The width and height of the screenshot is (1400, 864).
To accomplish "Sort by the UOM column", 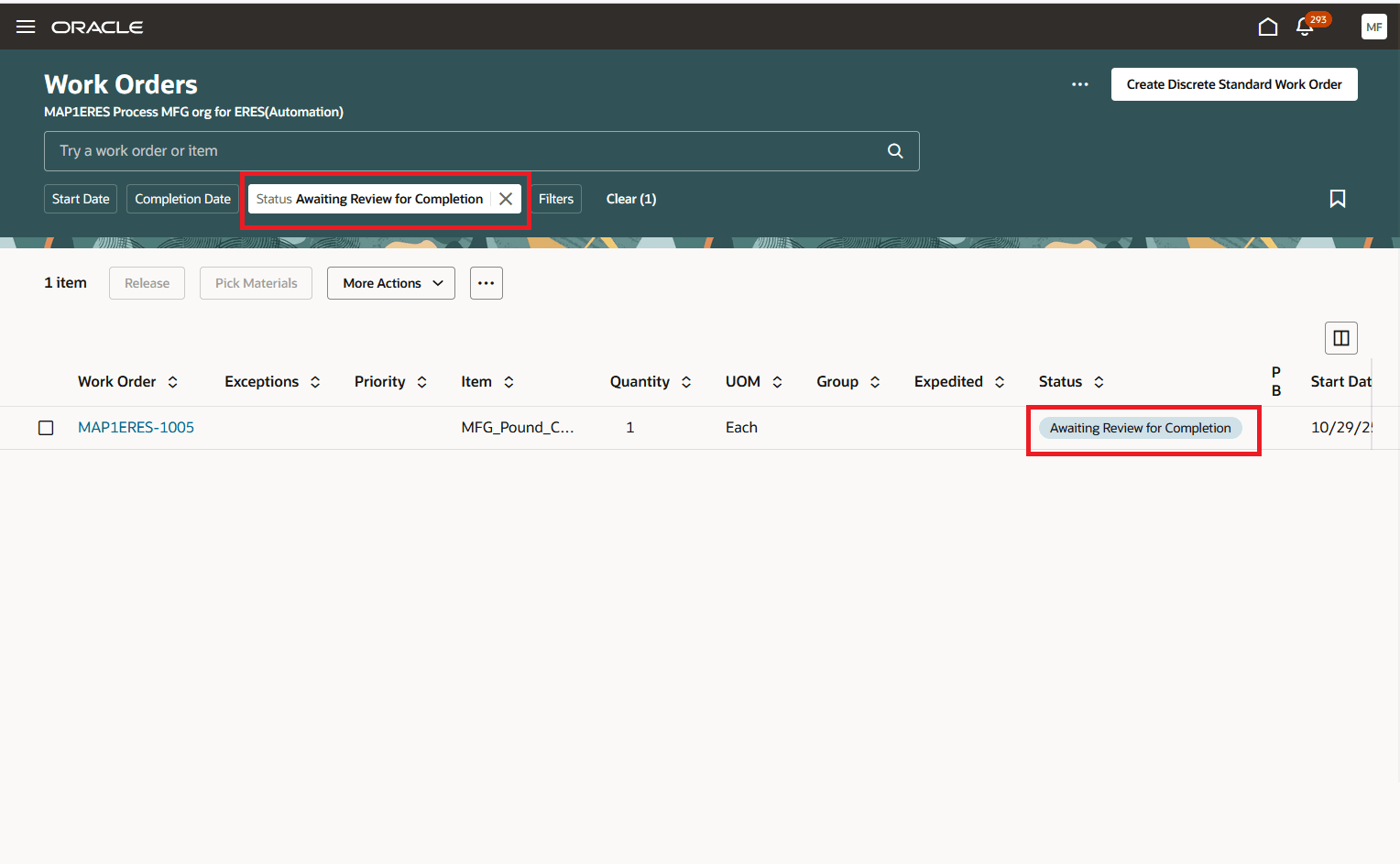I will (x=778, y=382).
